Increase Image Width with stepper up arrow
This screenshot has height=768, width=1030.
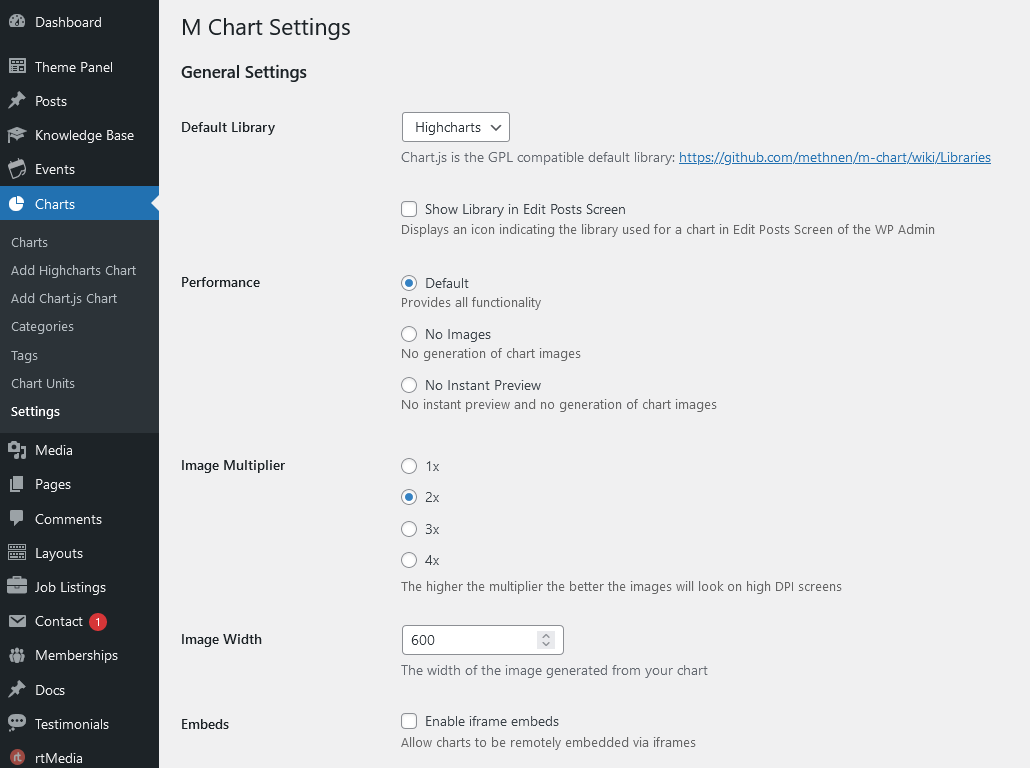[x=546, y=635]
